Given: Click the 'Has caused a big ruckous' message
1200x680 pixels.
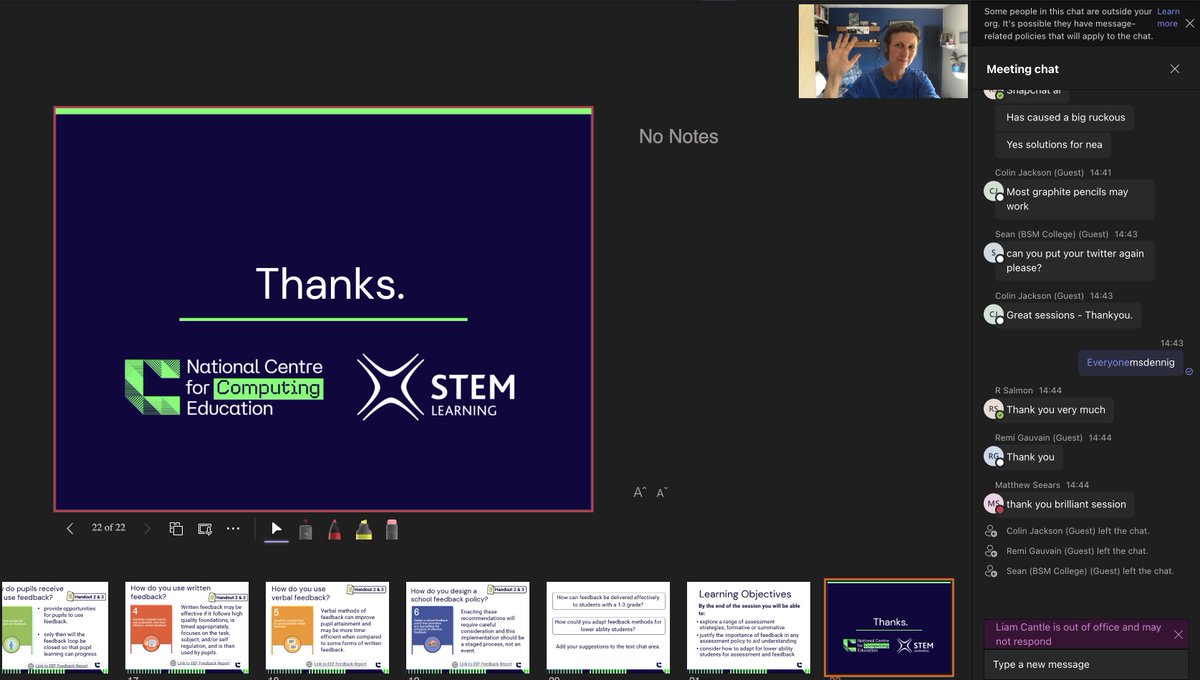Looking at the screenshot, I should point(1065,117).
